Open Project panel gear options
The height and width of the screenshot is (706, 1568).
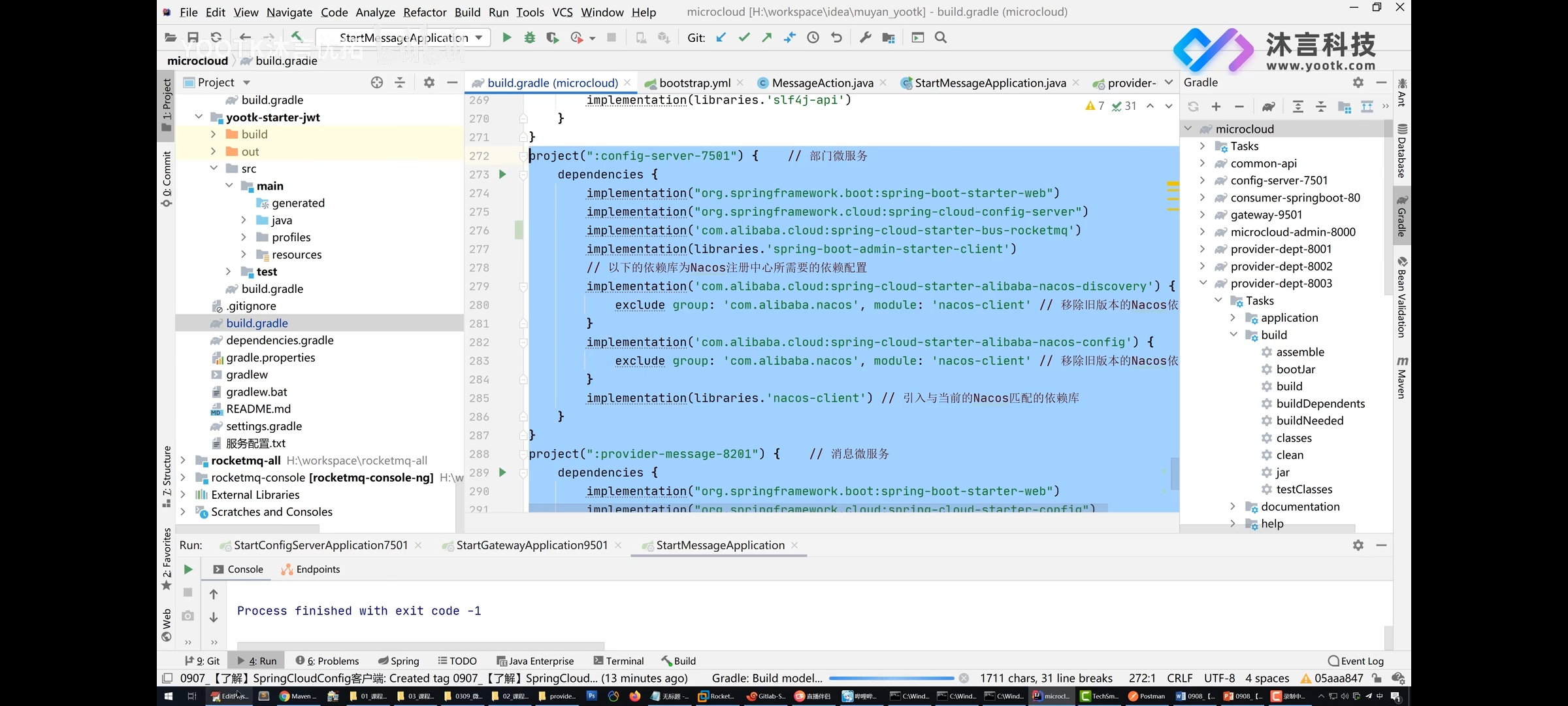[x=429, y=82]
